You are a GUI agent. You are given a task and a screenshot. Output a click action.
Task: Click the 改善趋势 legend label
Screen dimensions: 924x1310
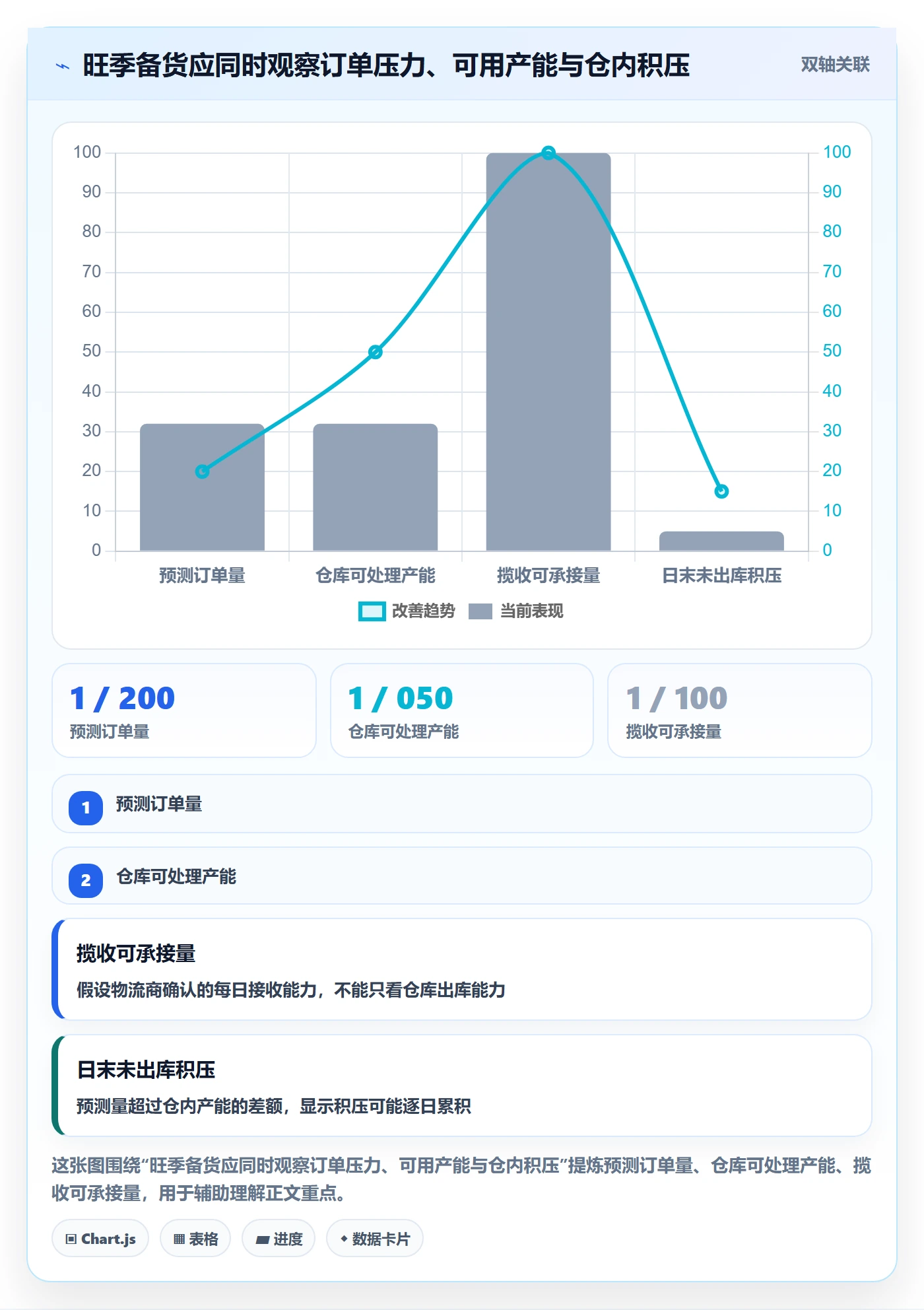point(424,611)
